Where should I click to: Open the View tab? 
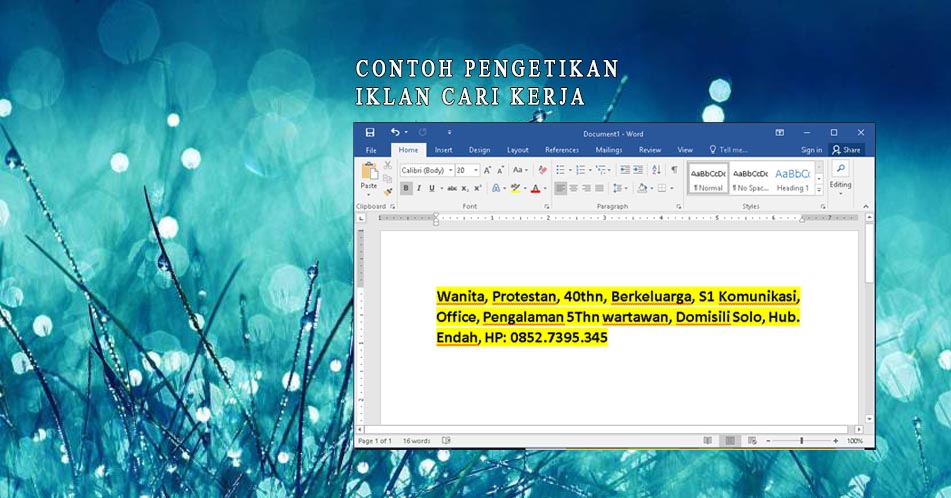(685, 150)
